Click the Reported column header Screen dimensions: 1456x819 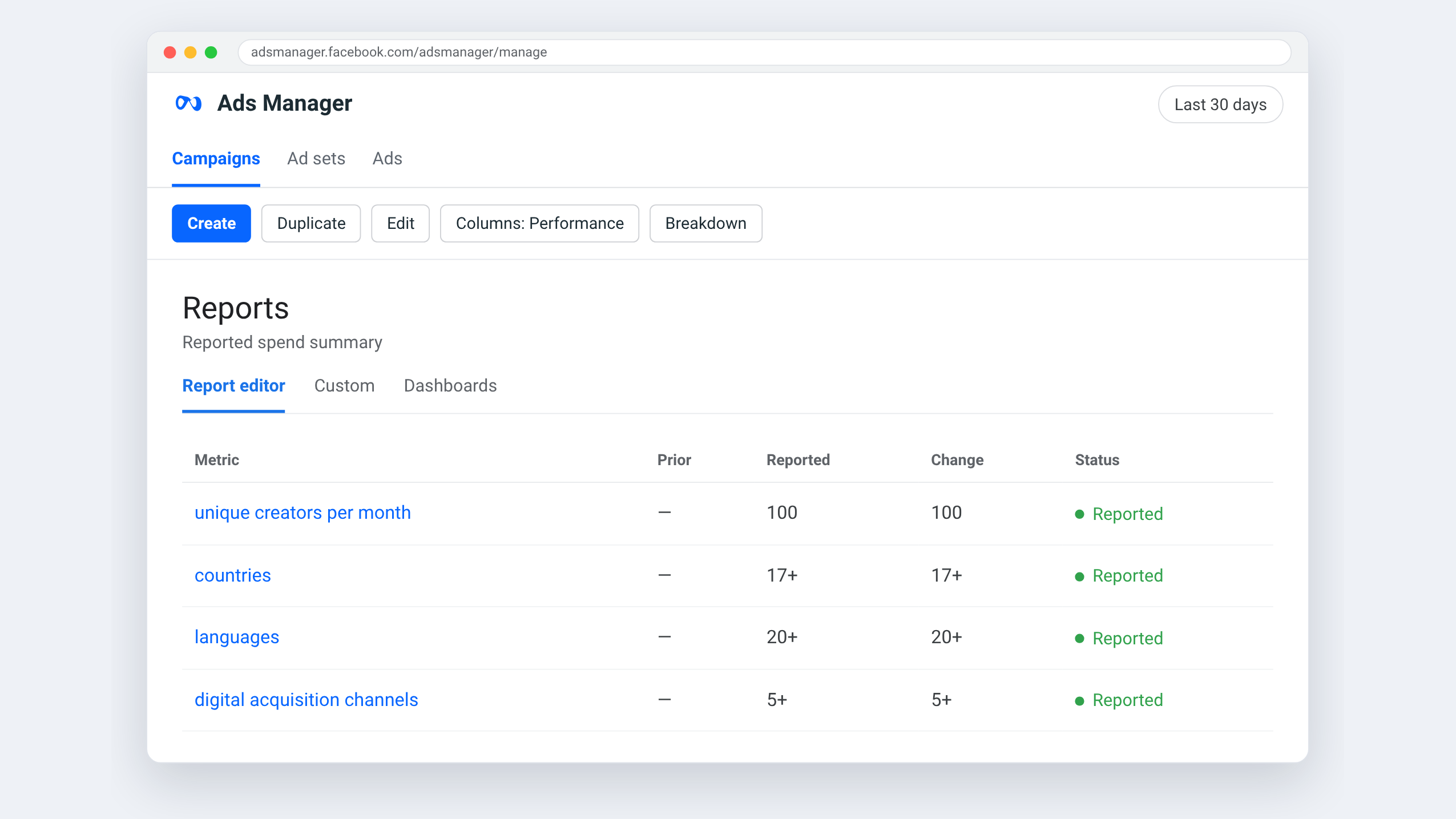click(x=798, y=460)
